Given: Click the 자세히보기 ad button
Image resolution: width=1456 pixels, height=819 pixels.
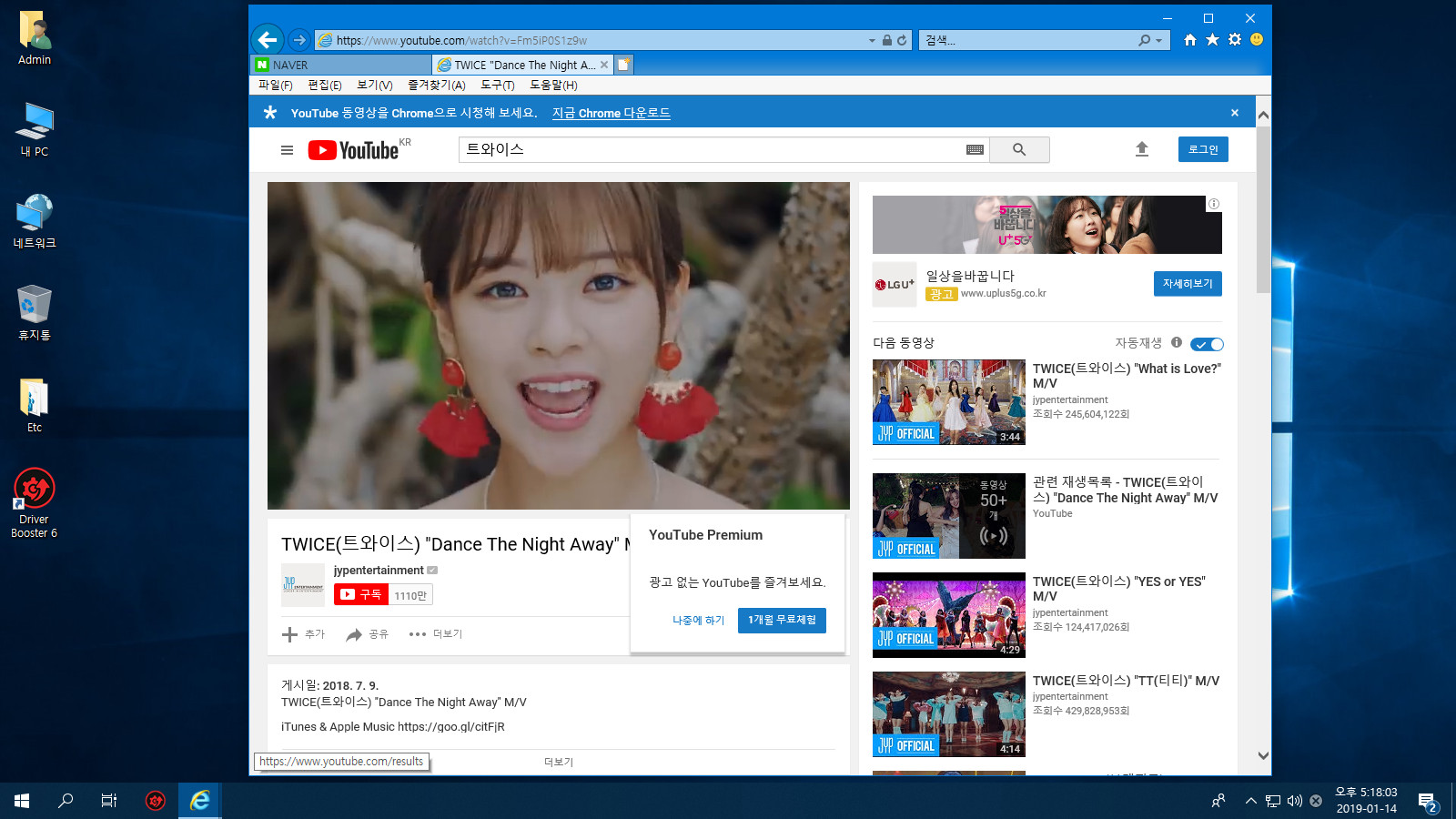Looking at the screenshot, I should click(1188, 283).
